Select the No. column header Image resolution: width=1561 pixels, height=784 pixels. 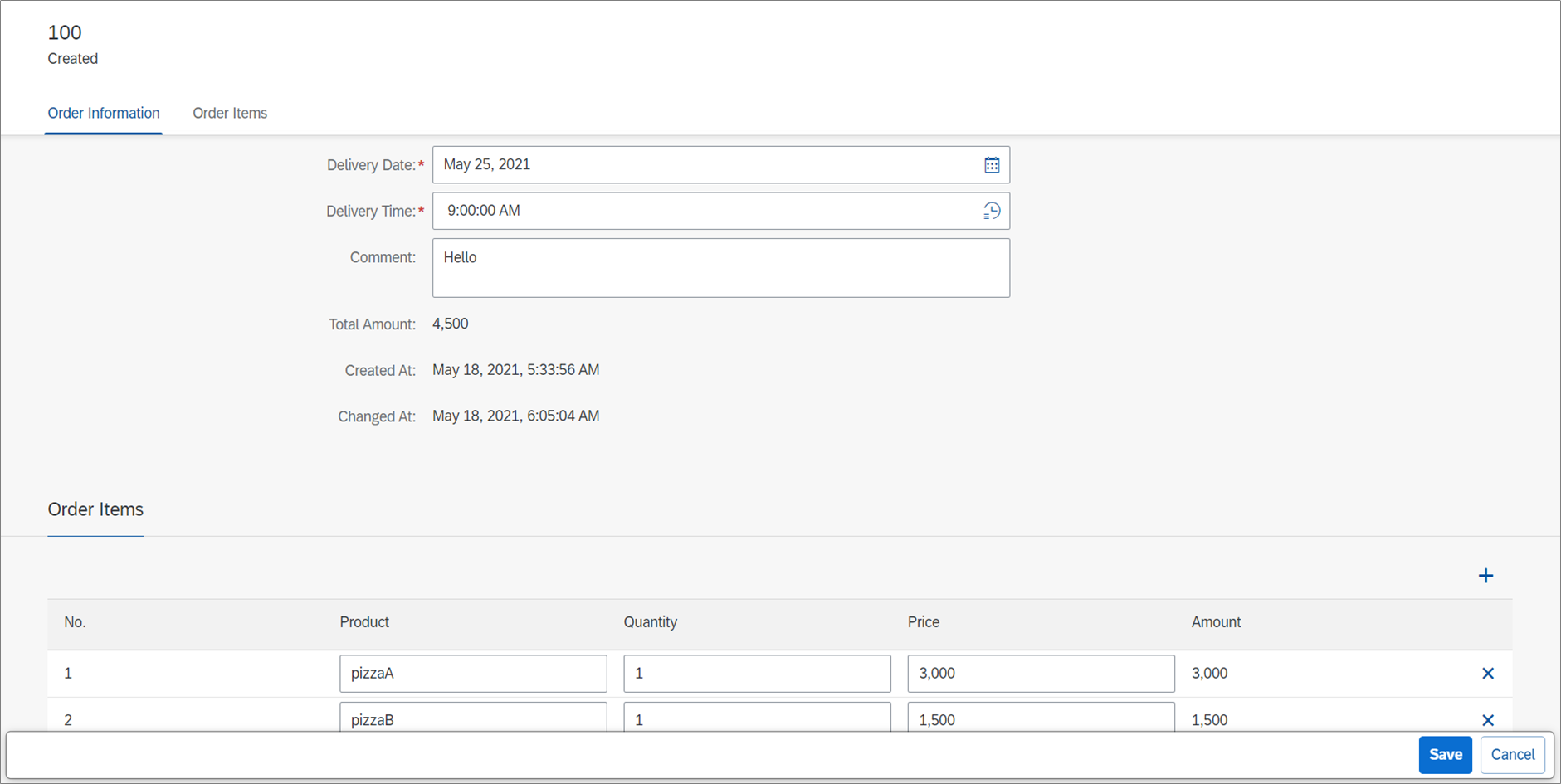coord(75,622)
